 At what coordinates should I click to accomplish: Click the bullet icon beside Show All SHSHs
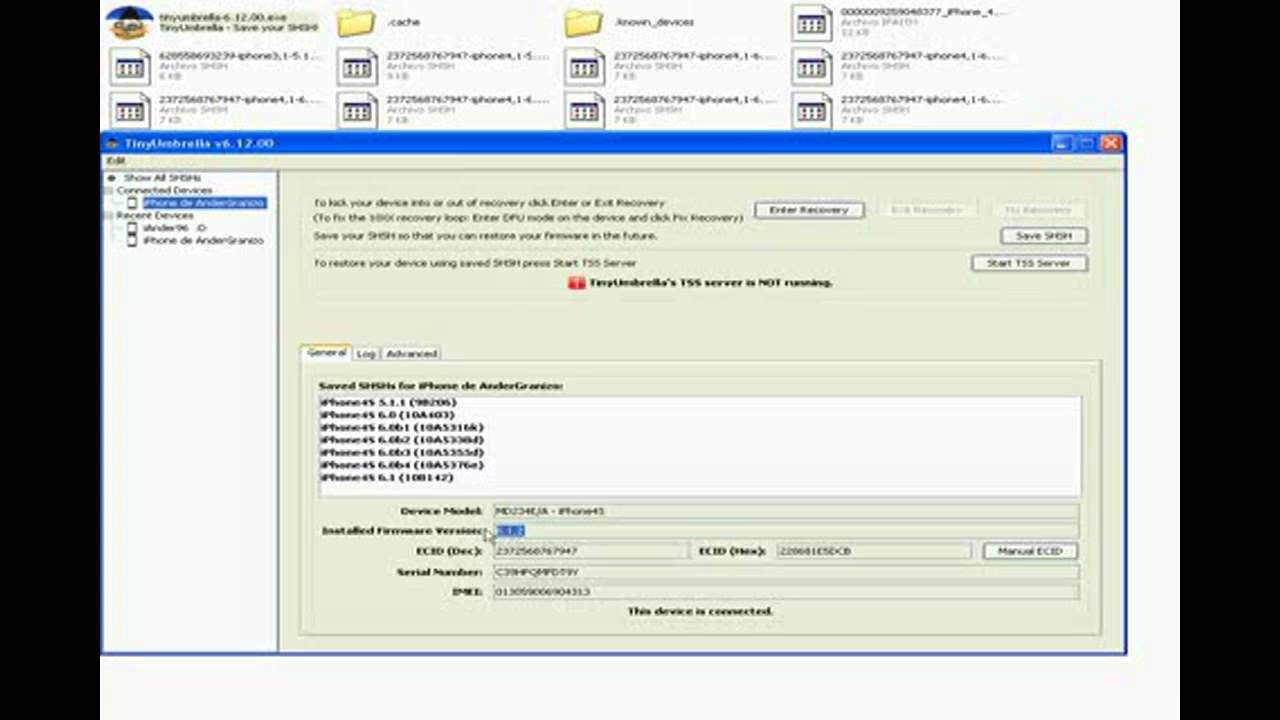point(112,178)
